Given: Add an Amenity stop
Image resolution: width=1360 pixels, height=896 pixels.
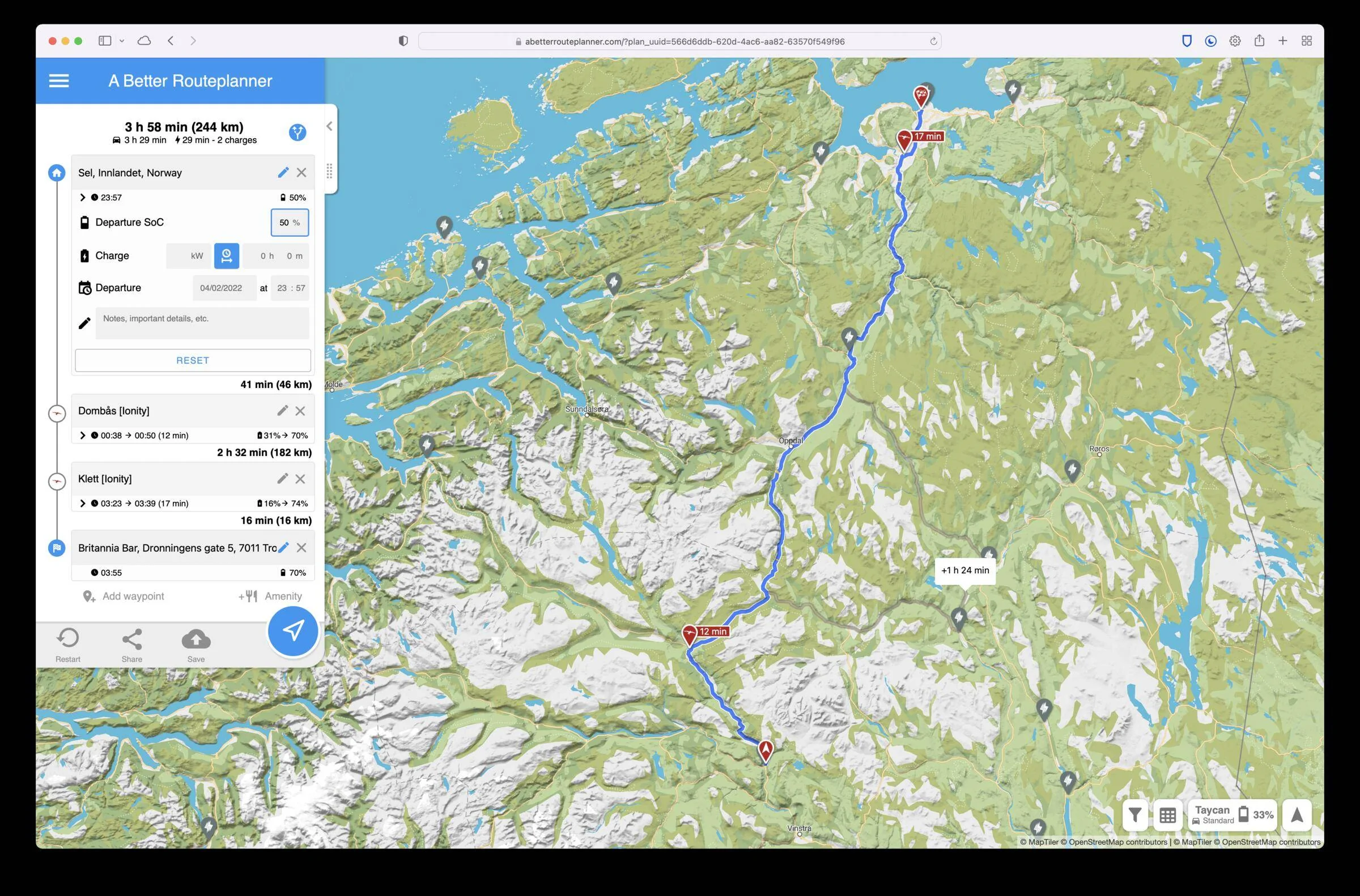Looking at the screenshot, I should (270, 596).
